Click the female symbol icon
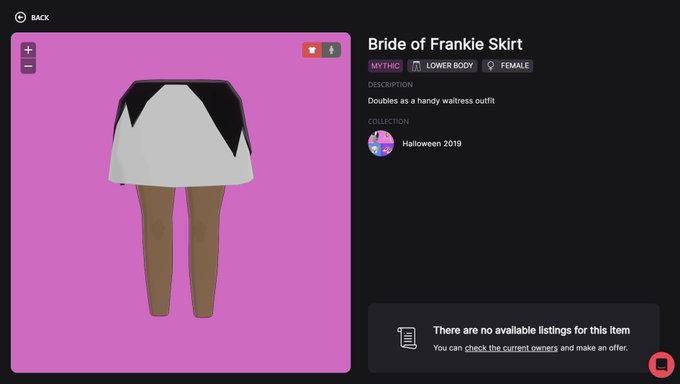 point(490,66)
